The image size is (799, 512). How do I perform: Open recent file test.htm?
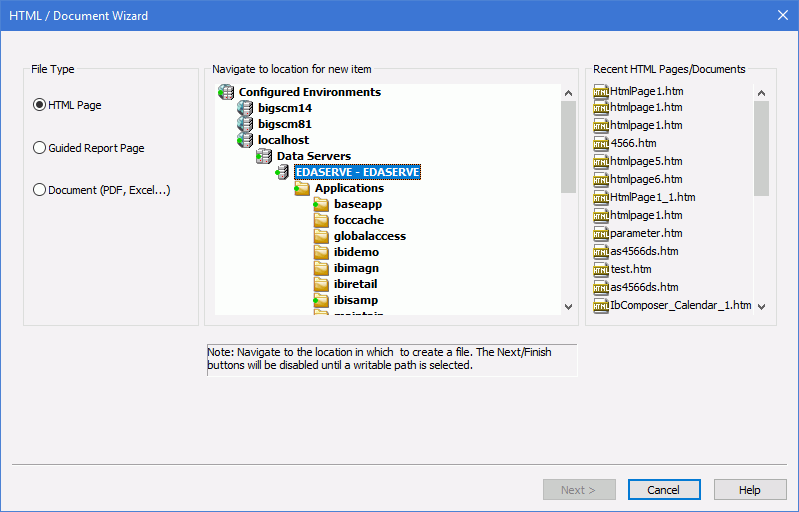pos(630,269)
